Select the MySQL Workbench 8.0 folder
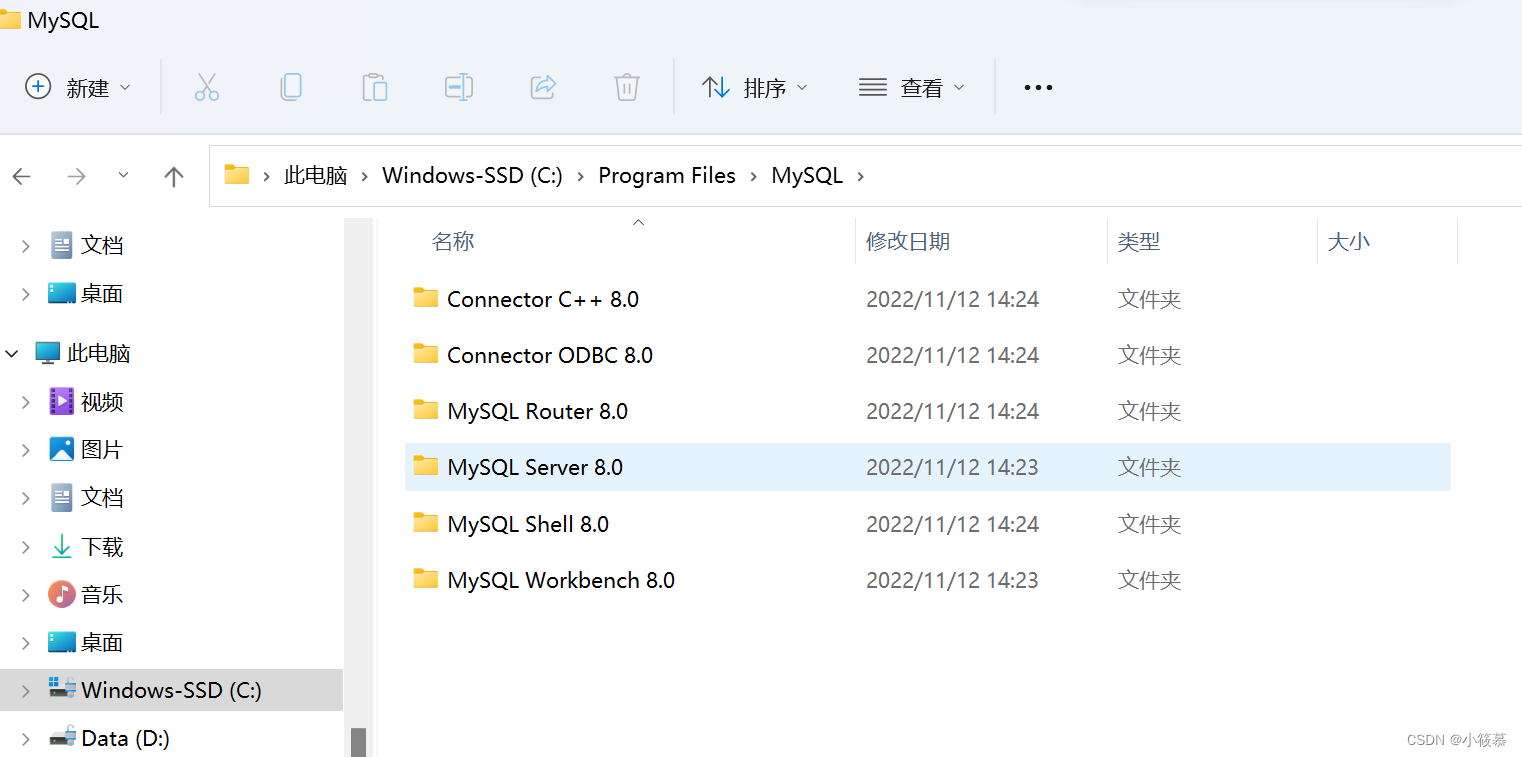This screenshot has height=757, width=1522. (x=928, y=580)
